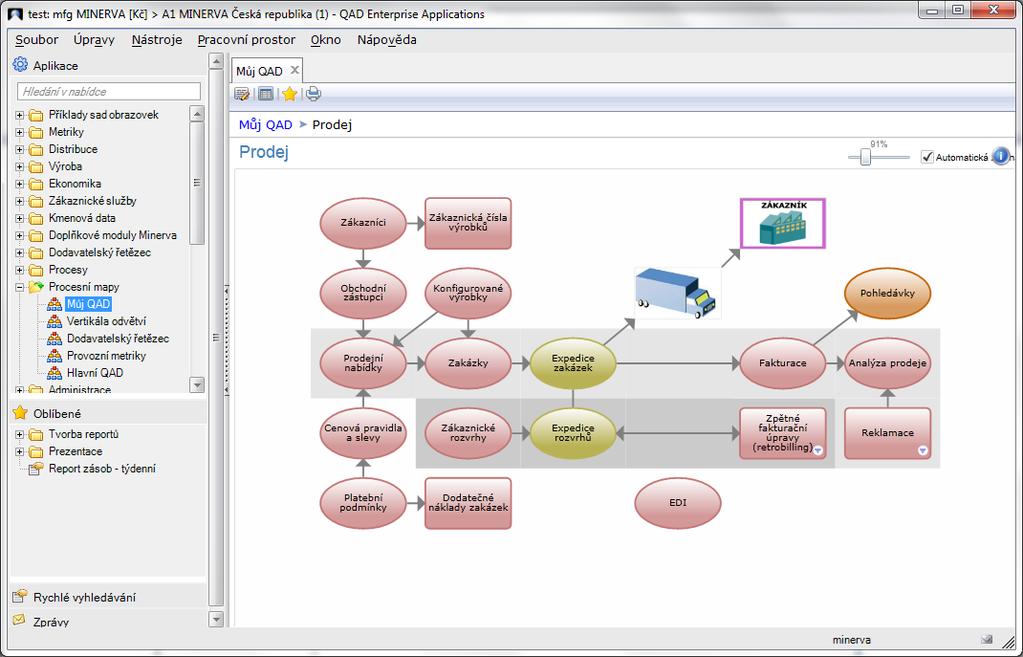Expand the Příklady sad obrazovek folder

click(x=20, y=115)
